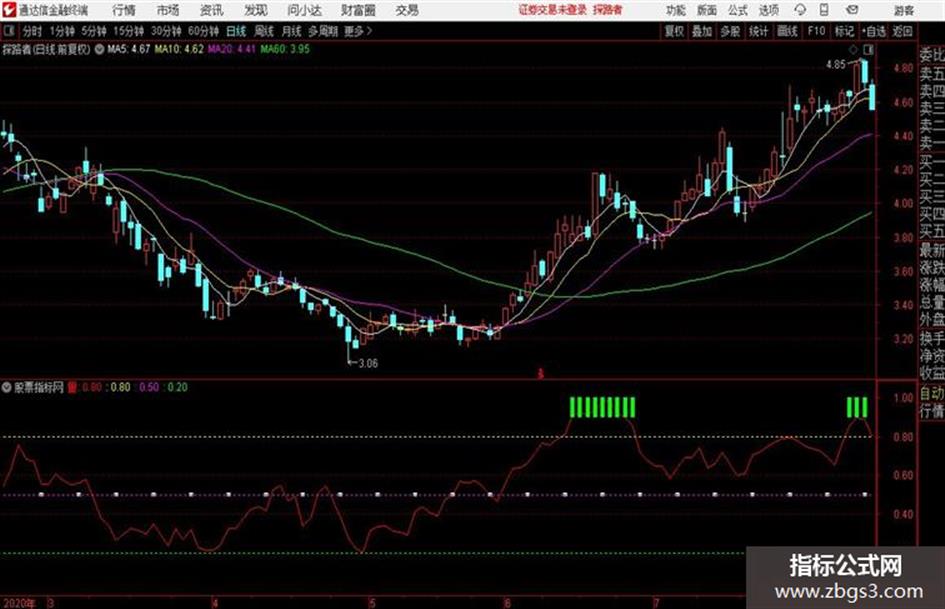Click the 游客 guest account label

[904, 10]
